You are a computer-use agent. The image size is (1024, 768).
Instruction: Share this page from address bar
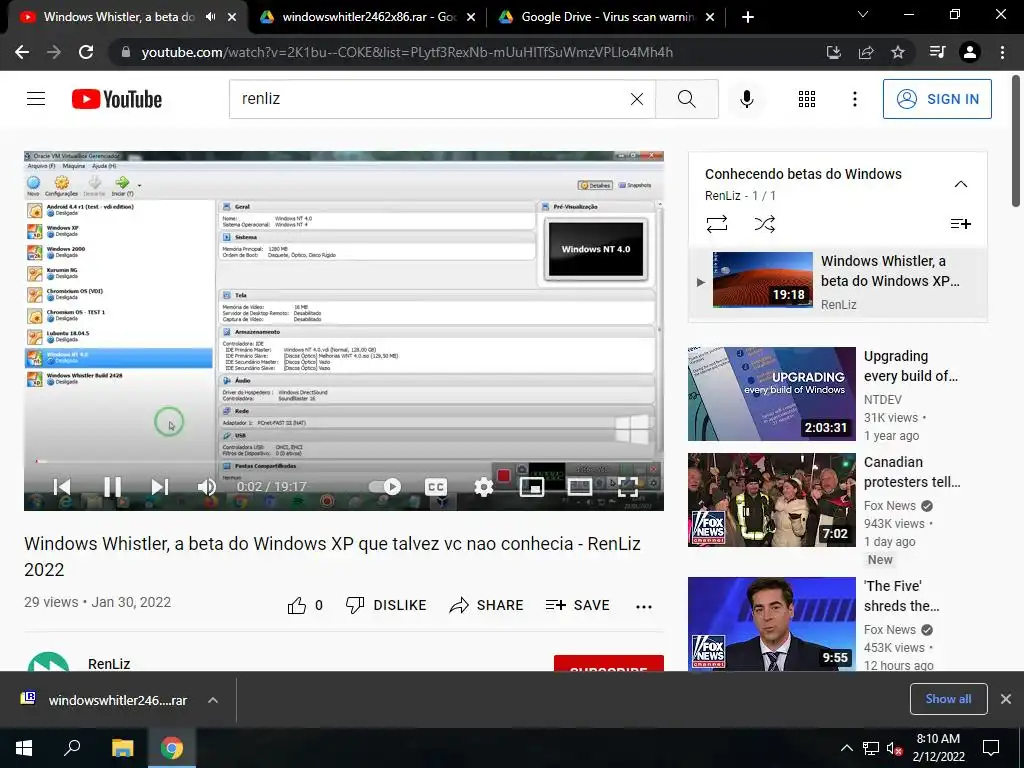tap(866, 52)
